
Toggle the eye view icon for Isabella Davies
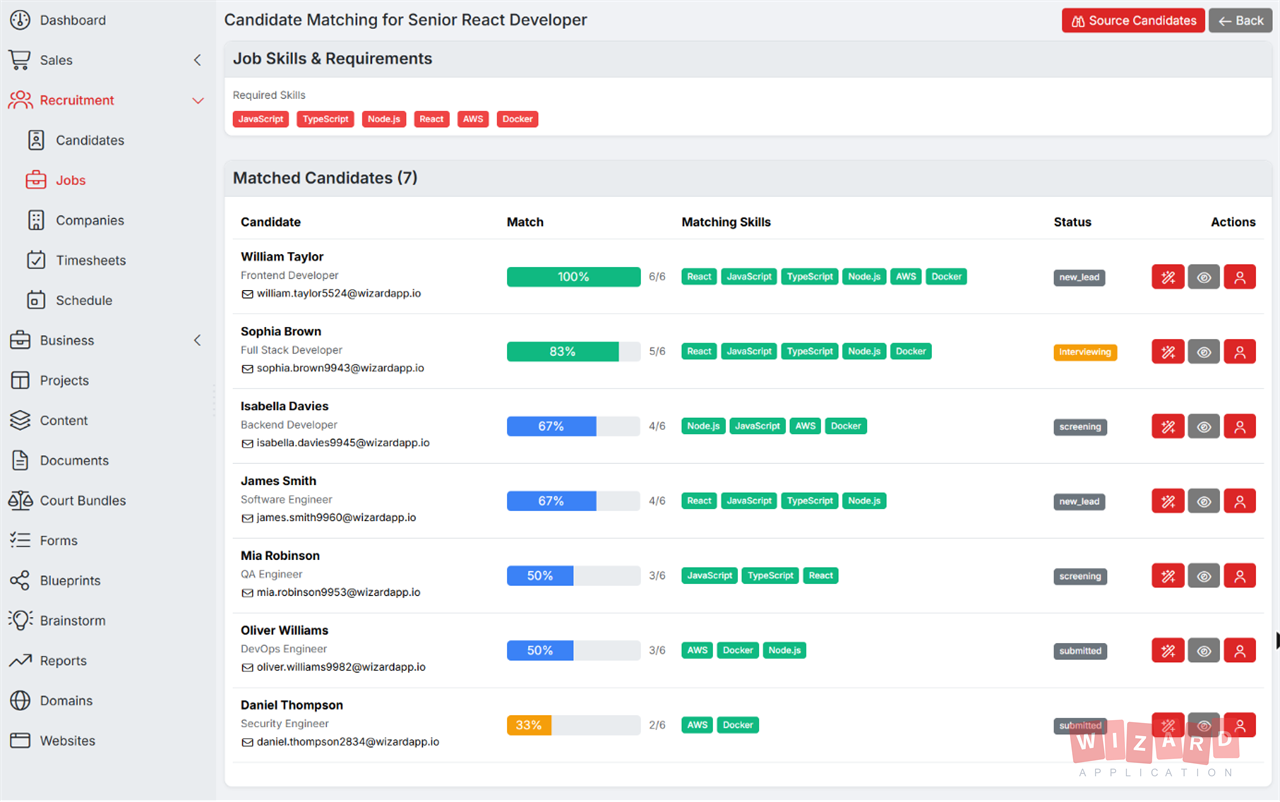(1204, 427)
